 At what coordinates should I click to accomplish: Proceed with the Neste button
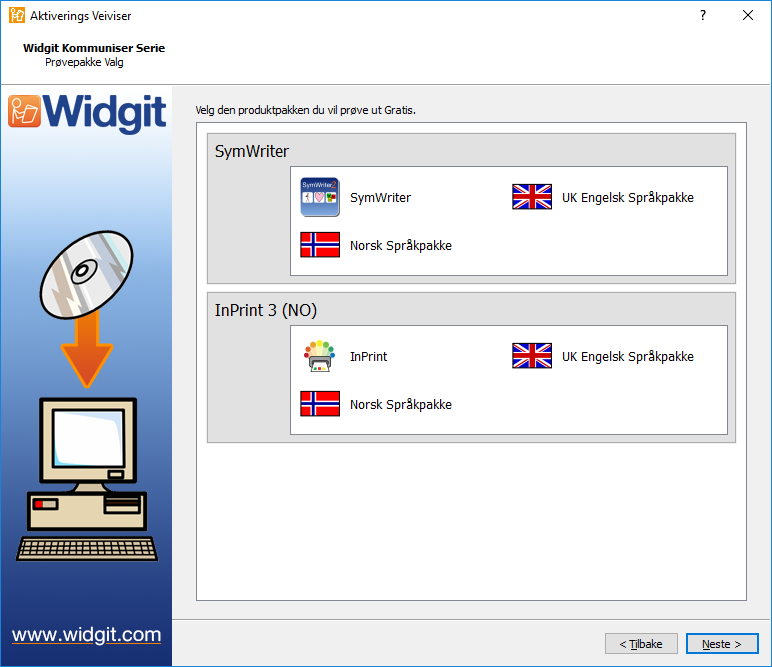(x=722, y=644)
